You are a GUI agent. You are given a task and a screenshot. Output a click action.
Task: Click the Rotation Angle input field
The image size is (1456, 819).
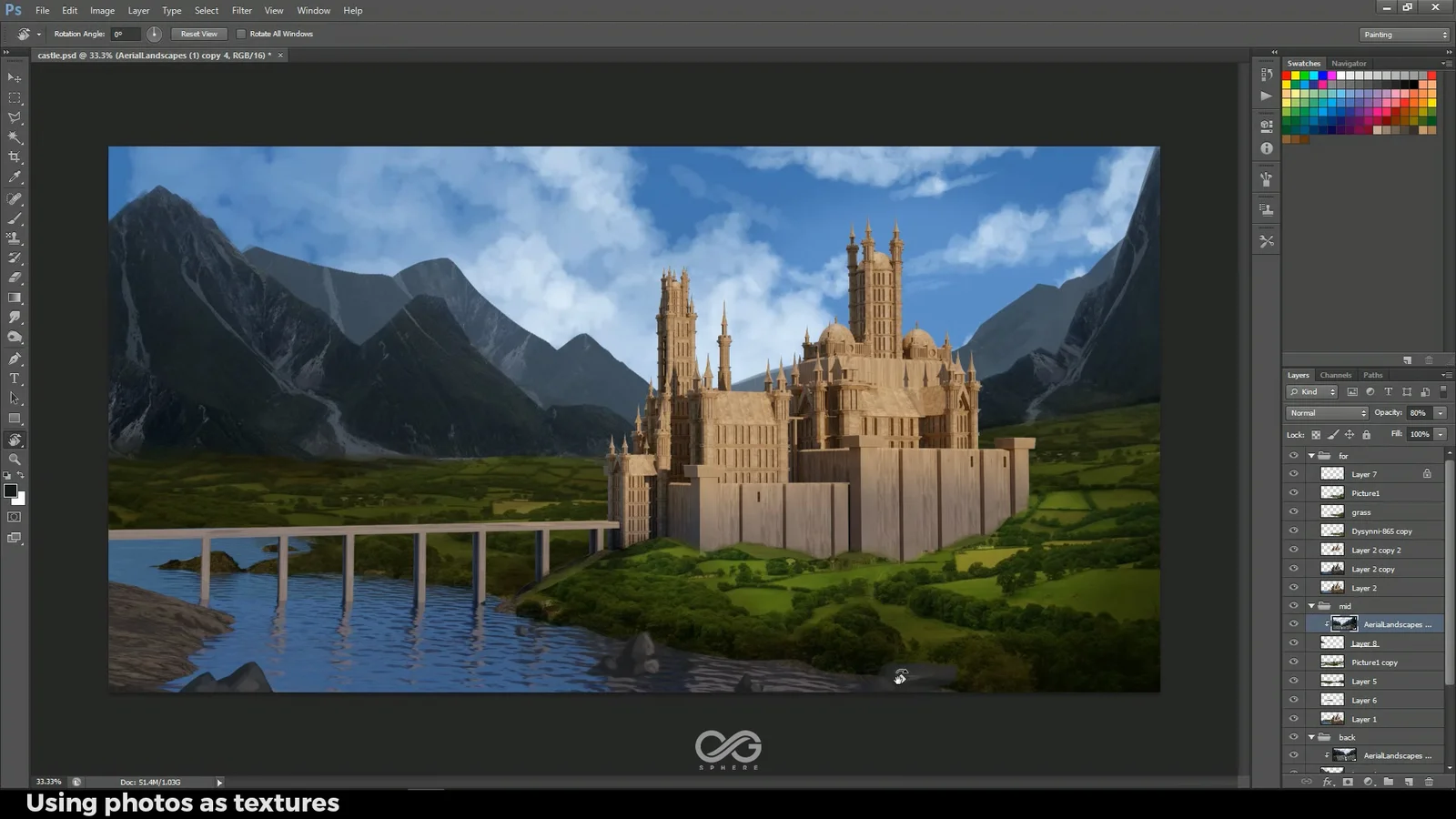pos(125,34)
